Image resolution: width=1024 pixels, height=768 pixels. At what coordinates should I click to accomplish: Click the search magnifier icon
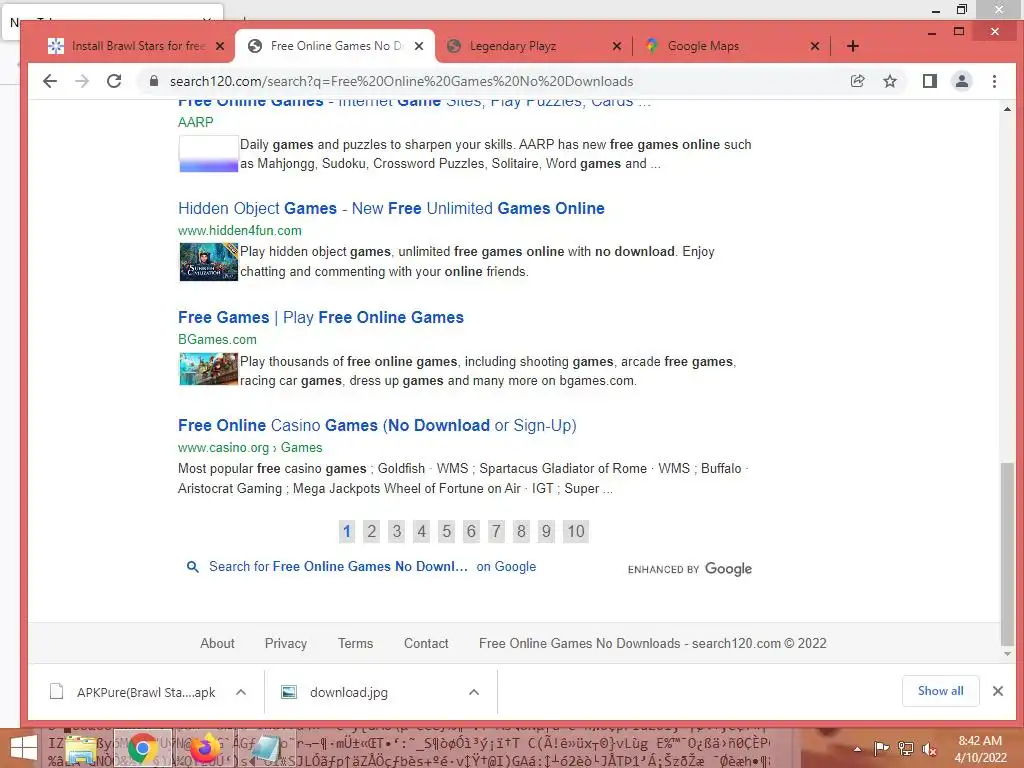coord(193,567)
